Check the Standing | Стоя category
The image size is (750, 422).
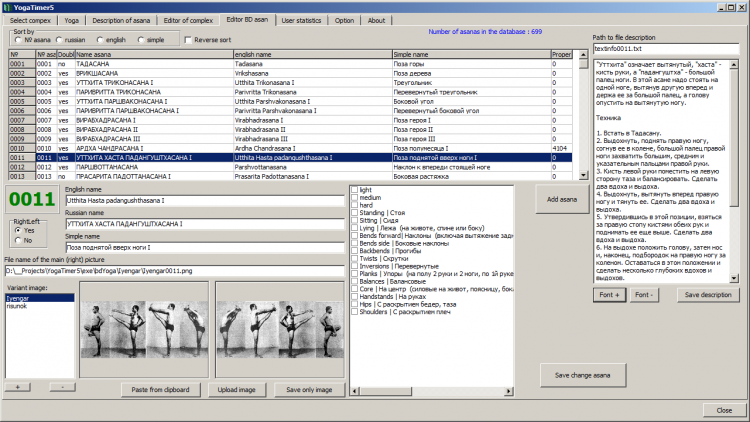click(x=355, y=213)
